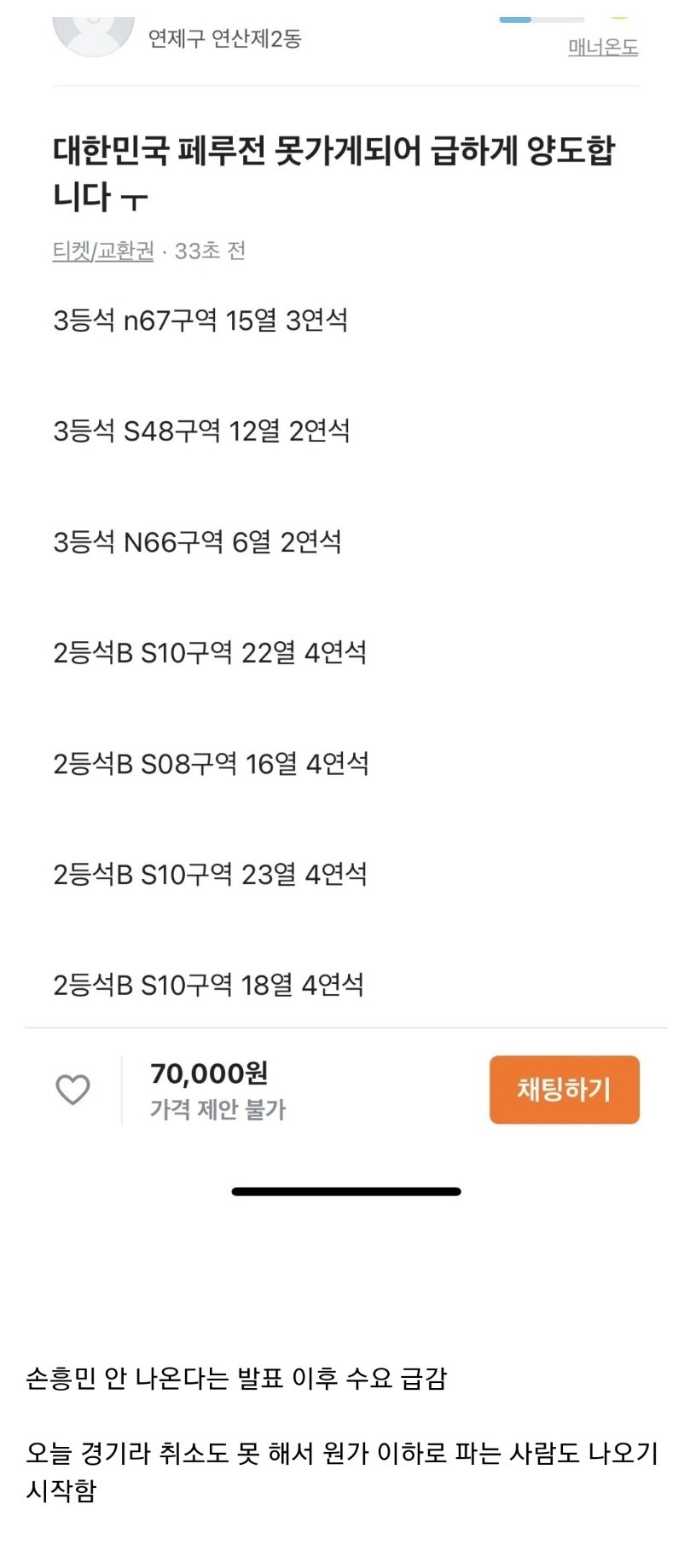Tap the black home indicator bar
690x1568 pixels.
point(345,1191)
